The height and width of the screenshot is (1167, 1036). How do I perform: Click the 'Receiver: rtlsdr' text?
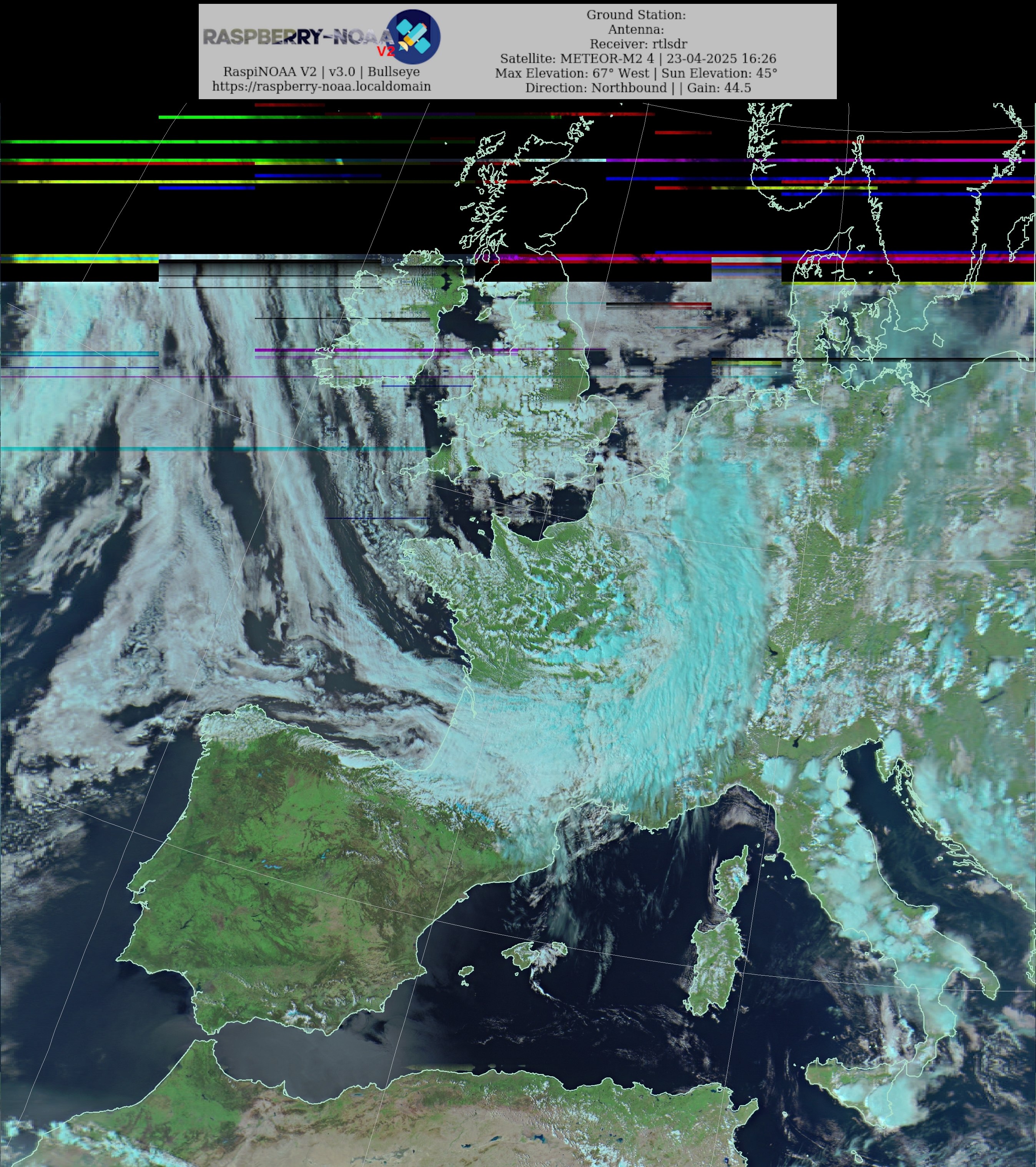click(x=639, y=44)
